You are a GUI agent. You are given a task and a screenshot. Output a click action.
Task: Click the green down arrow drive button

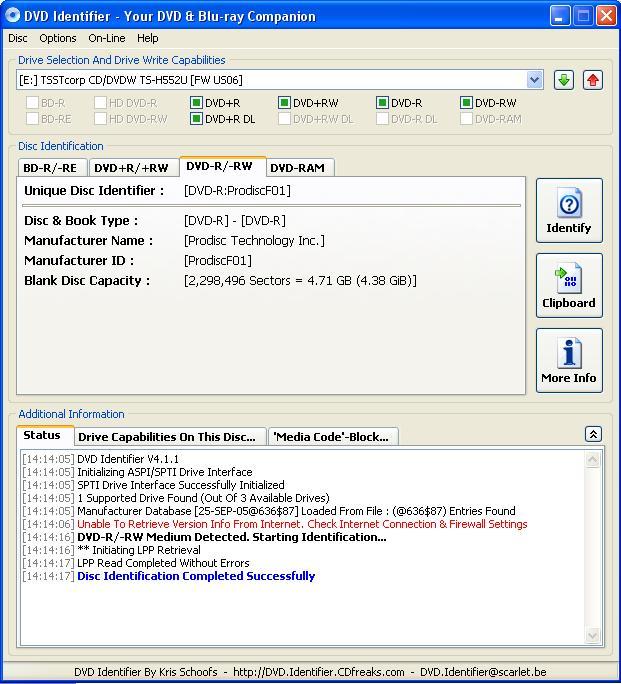coord(564,80)
